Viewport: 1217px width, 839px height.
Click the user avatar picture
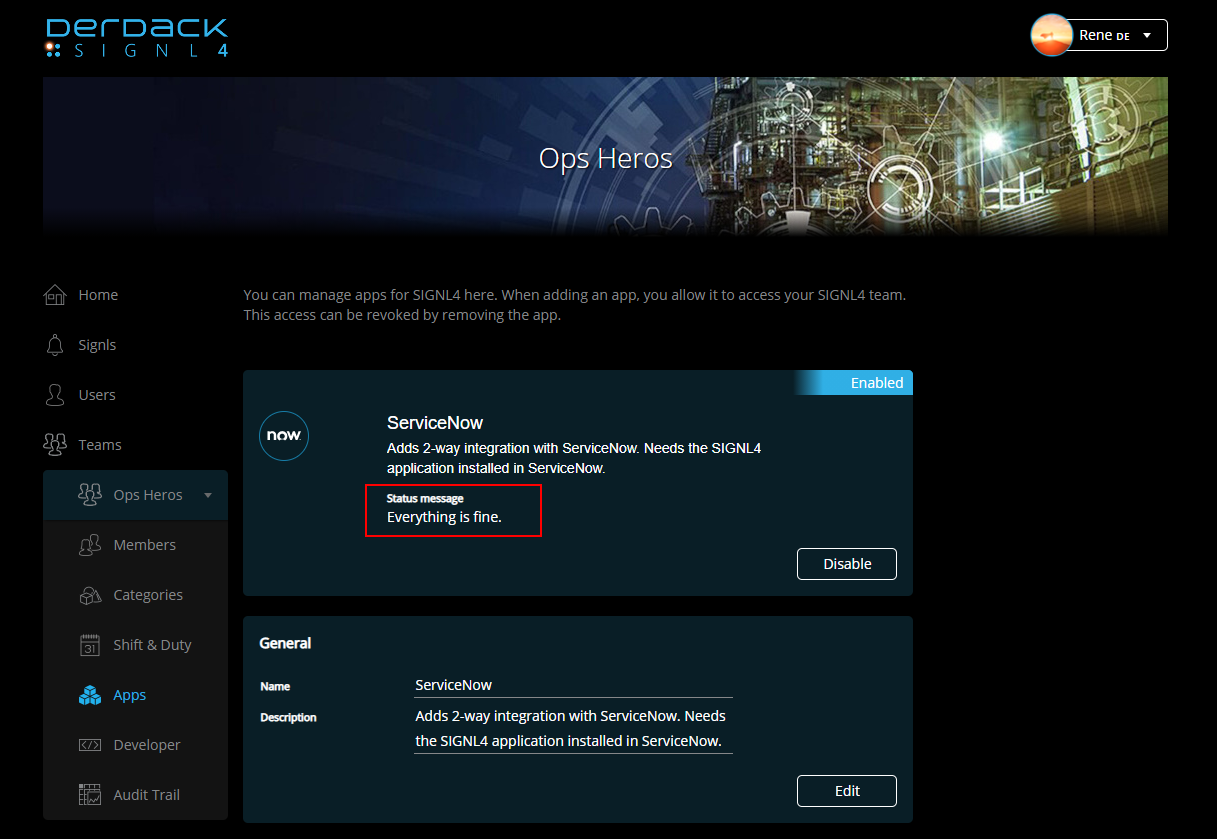[x=1052, y=35]
